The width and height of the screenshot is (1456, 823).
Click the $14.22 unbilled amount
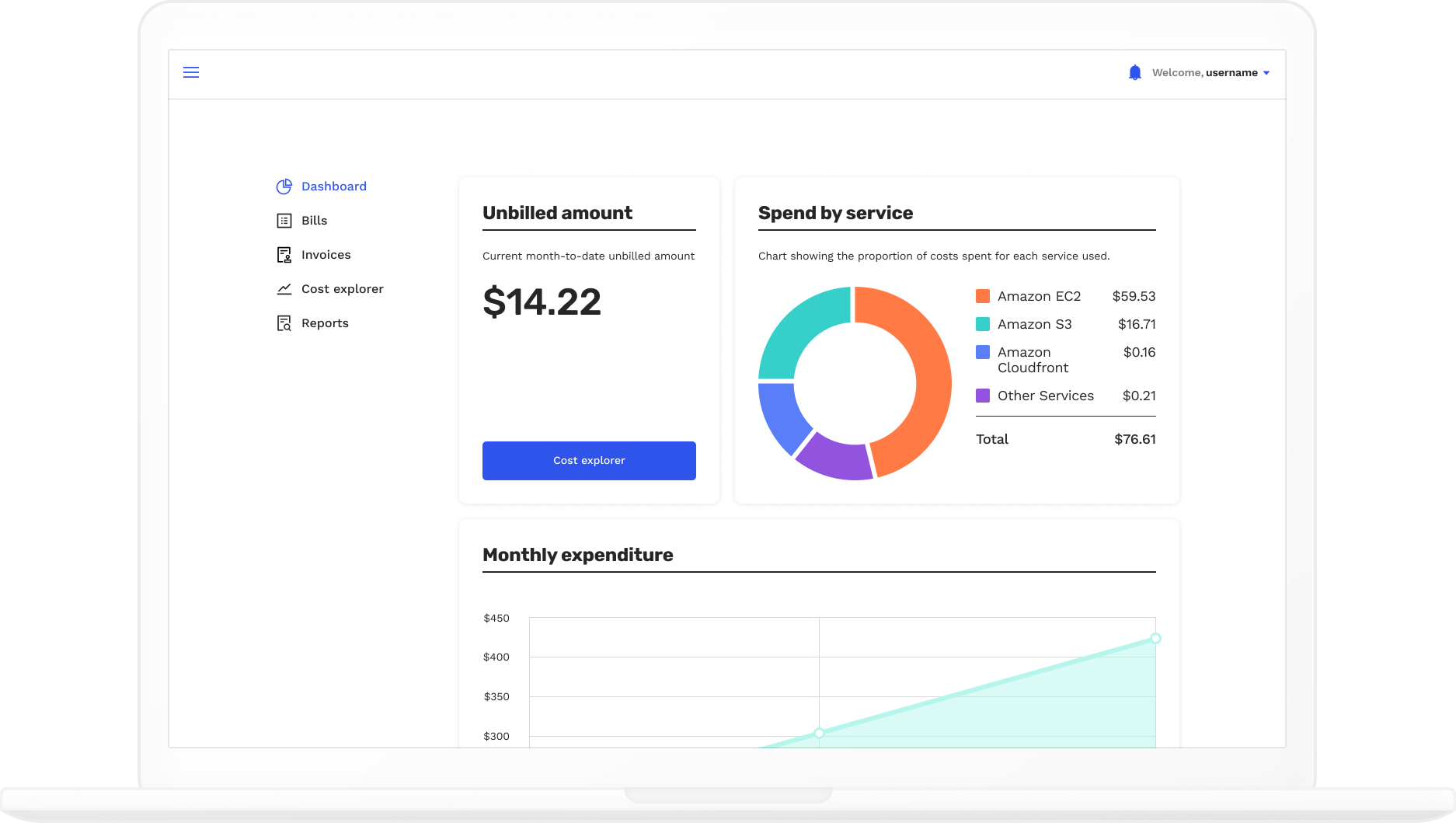click(542, 302)
